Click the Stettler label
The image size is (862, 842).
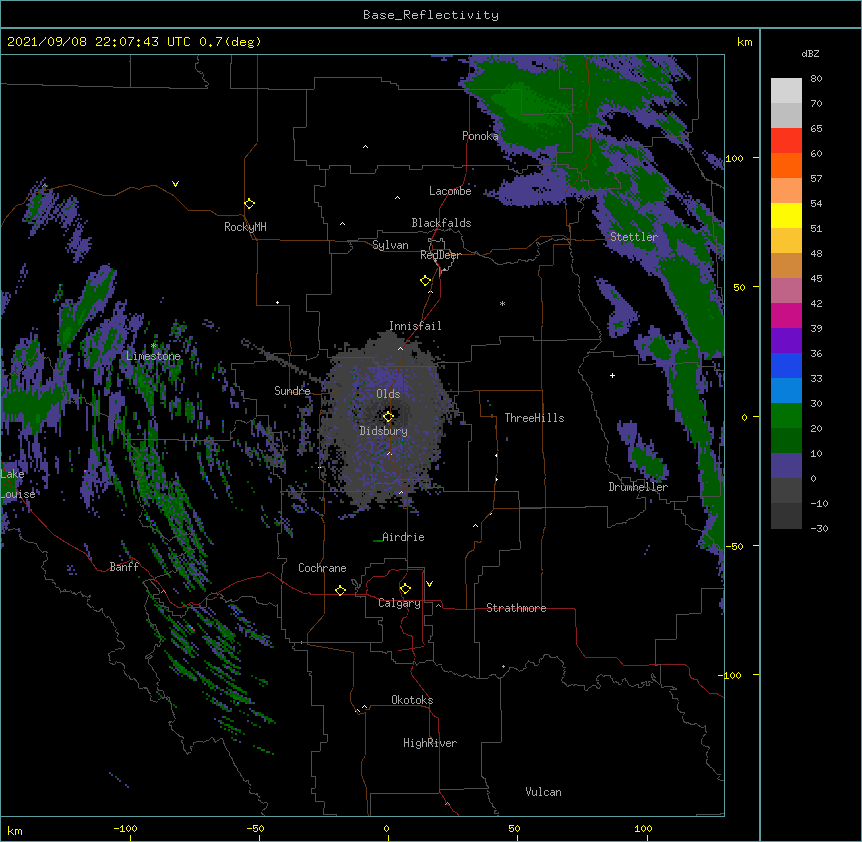pos(634,237)
